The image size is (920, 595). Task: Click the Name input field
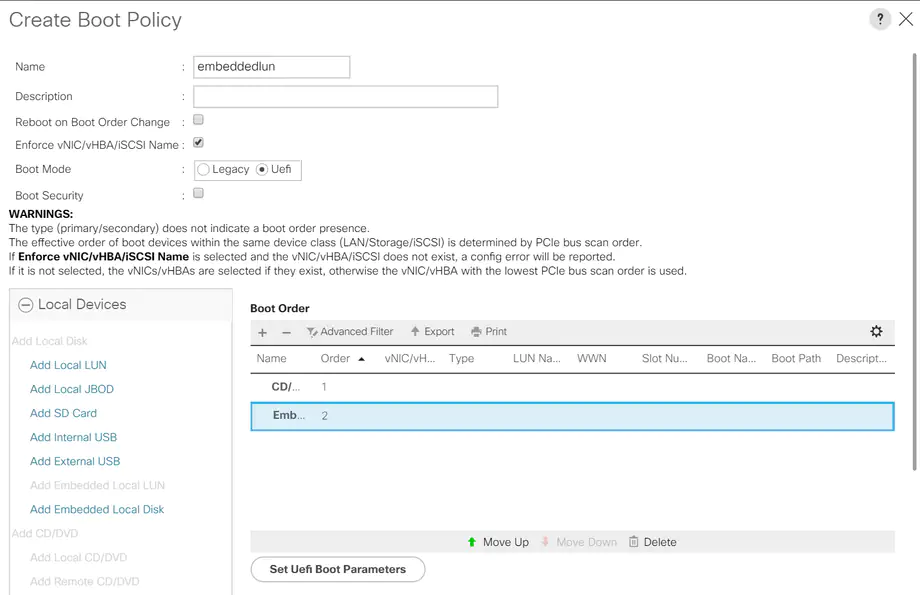point(272,67)
